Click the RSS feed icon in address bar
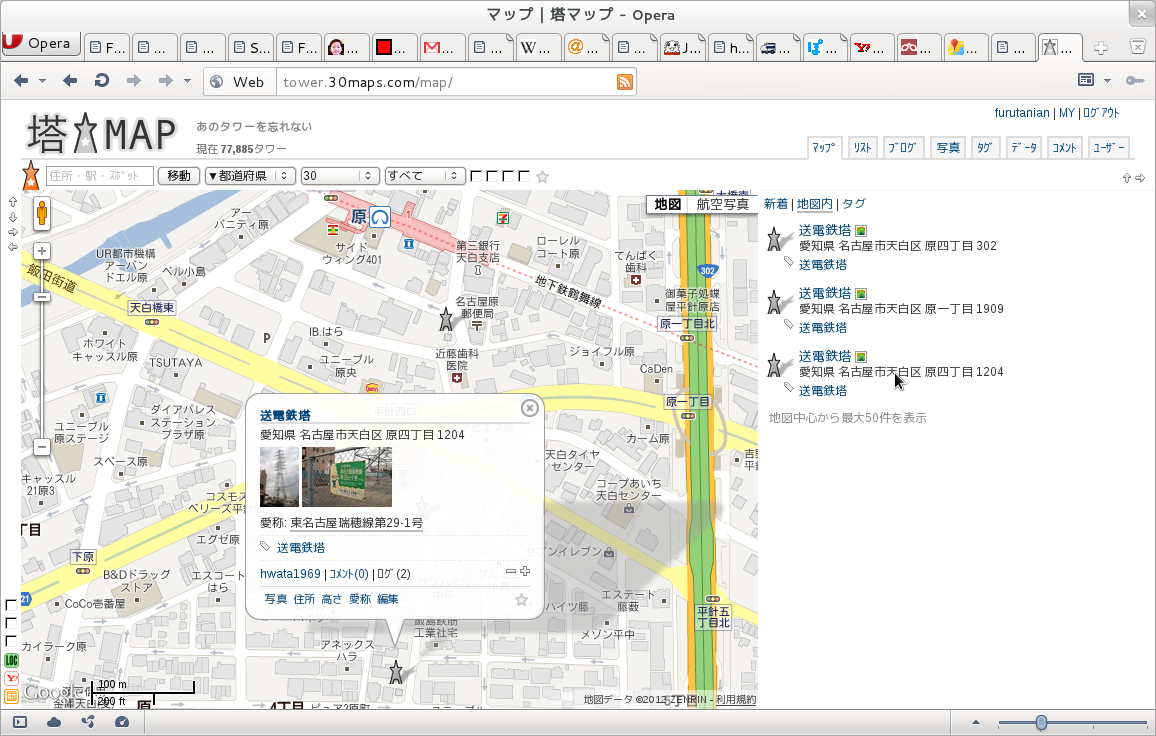Image resolution: width=1156 pixels, height=736 pixels. [625, 82]
